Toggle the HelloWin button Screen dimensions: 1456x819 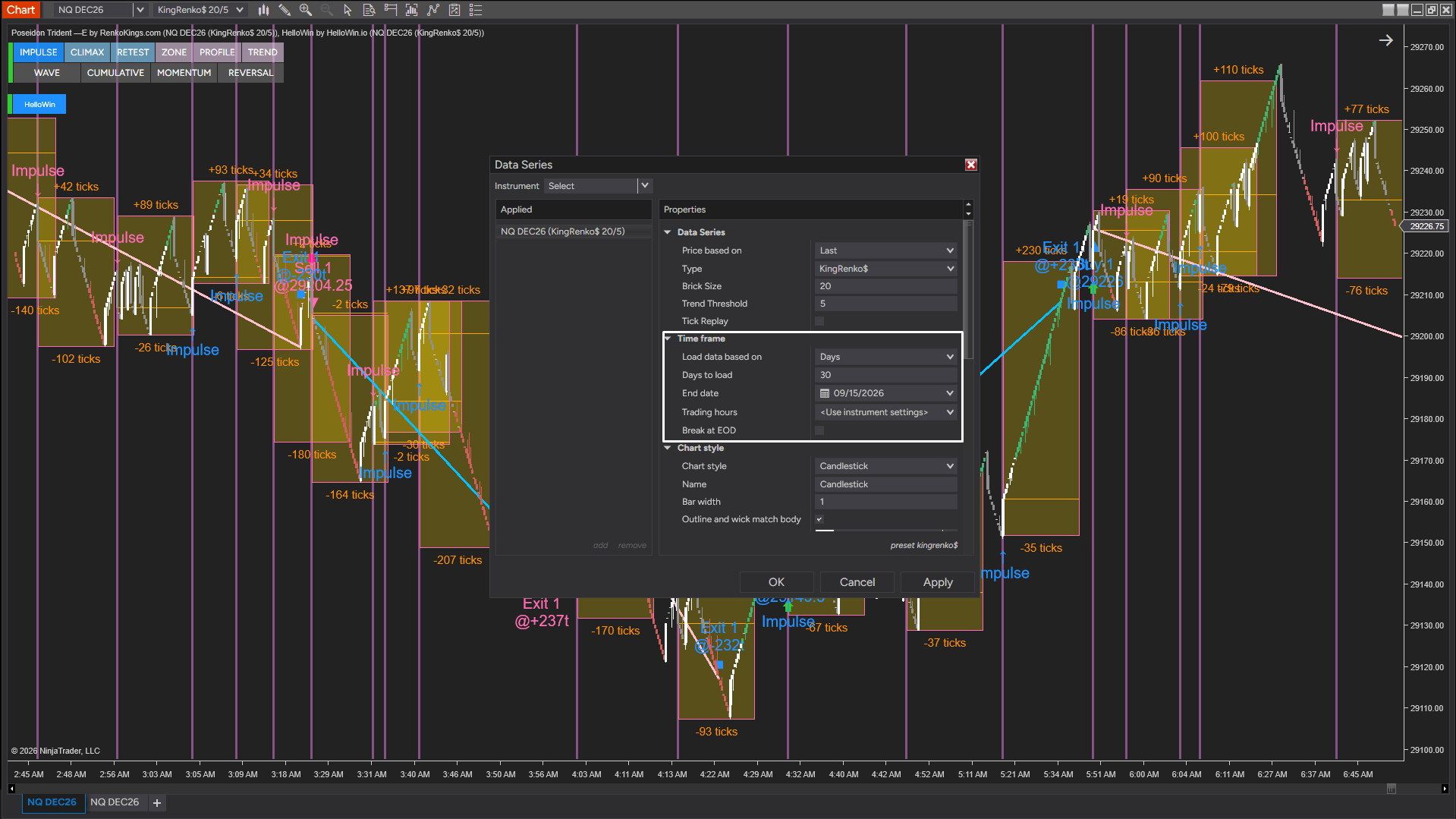click(x=39, y=104)
